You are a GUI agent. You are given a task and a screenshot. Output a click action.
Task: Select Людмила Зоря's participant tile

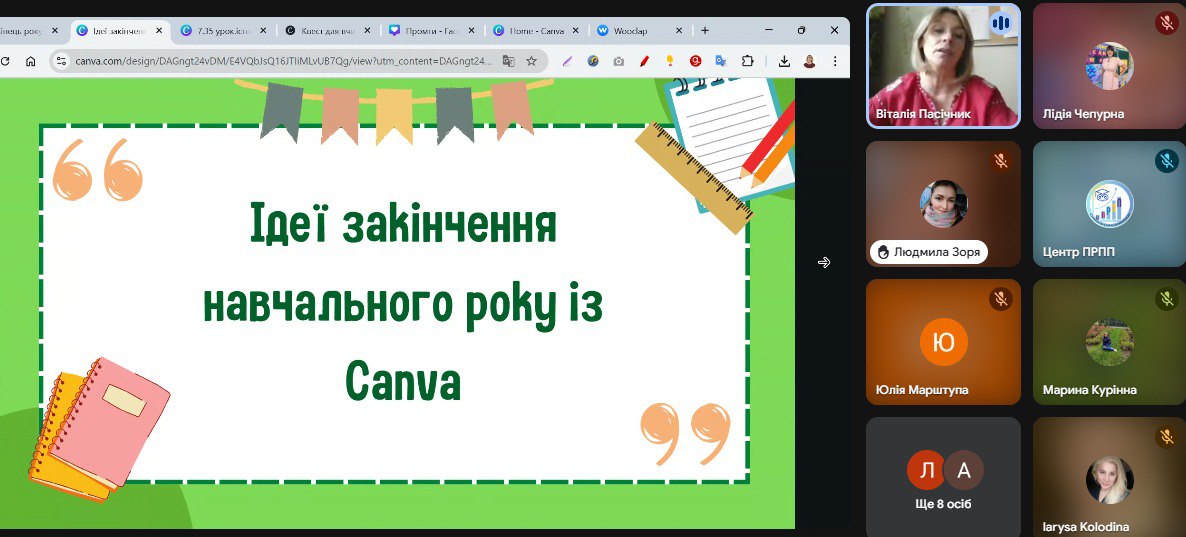pyautogui.click(x=943, y=203)
